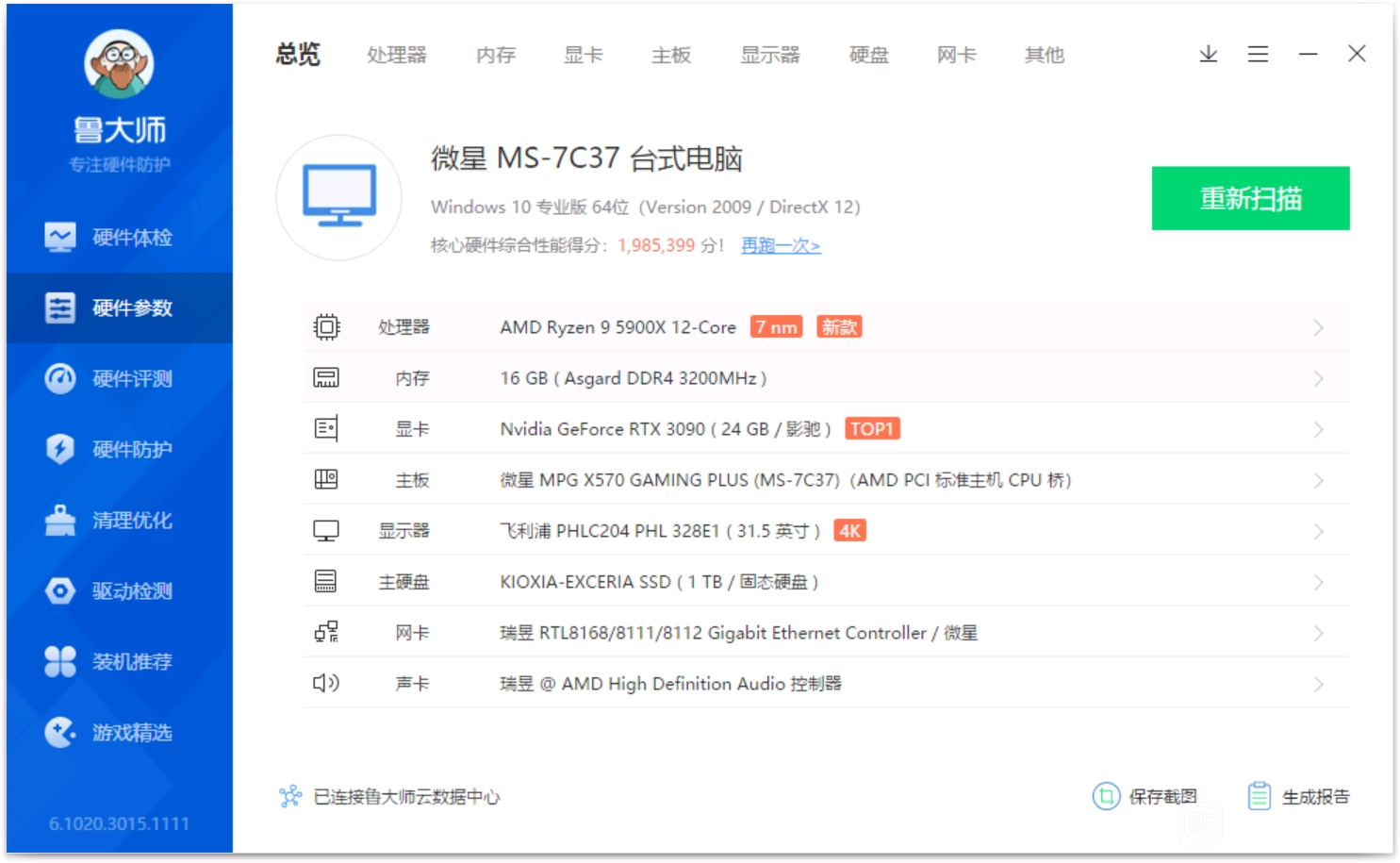Viewport: 1400px width, 863px height.
Task: Expand the 处理器 row chevron
Action: [x=1318, y=327]
